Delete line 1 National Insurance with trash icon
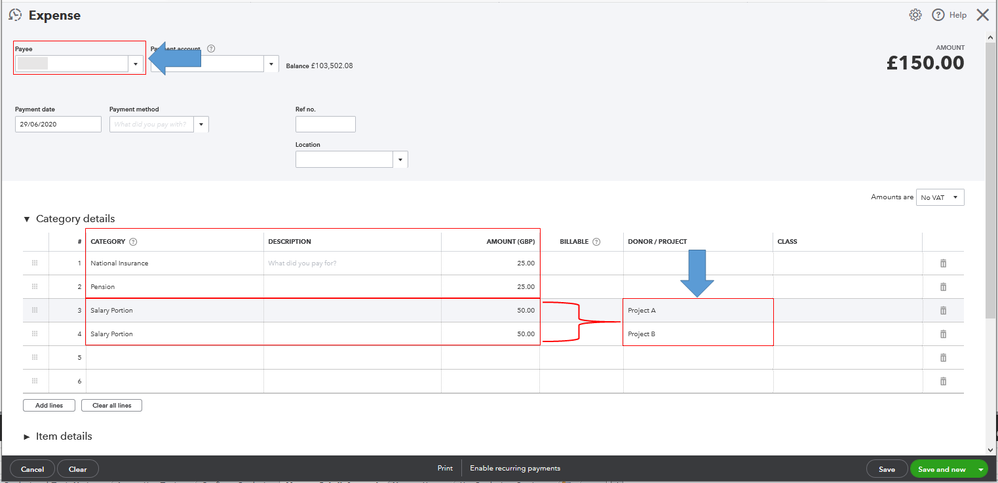This screenshot has height=483, width=998. tap(943, 263)
